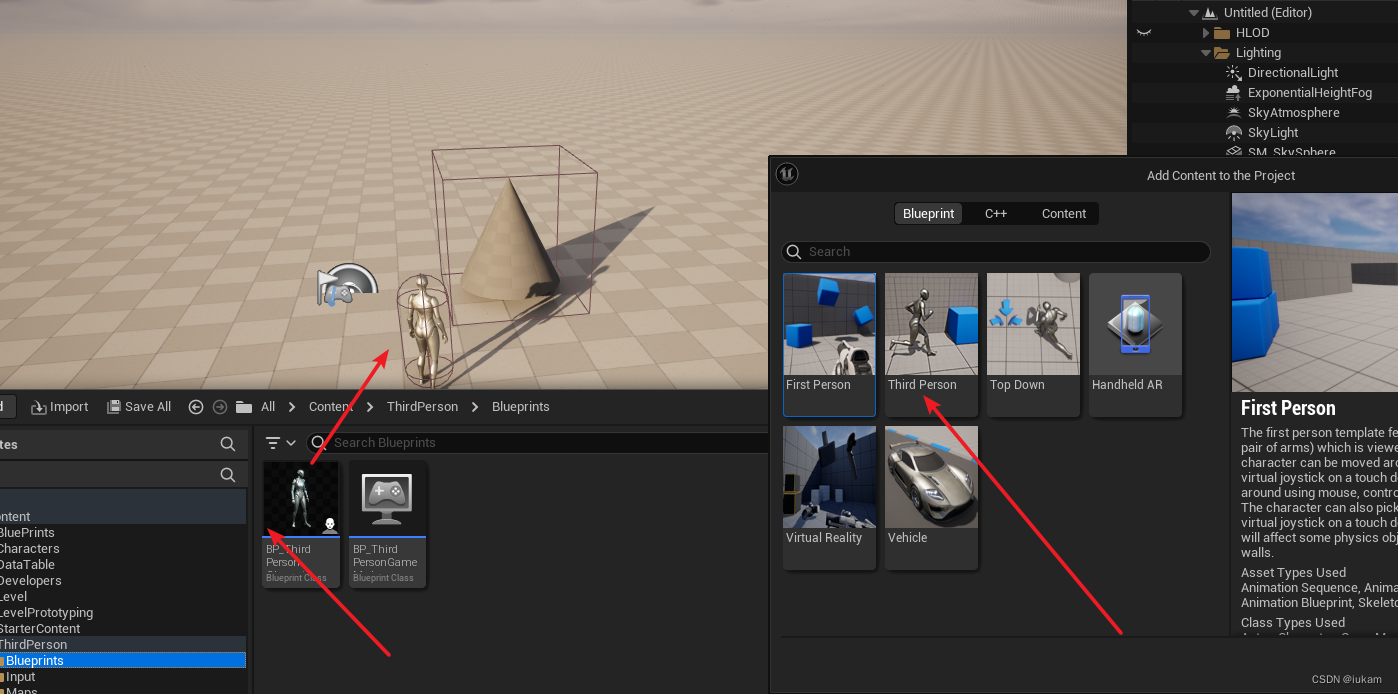This screenshot has height=694, width=1398.
Task: Click the SkyAtmosphere icon in the Outliner
Action: point(1233,113)
